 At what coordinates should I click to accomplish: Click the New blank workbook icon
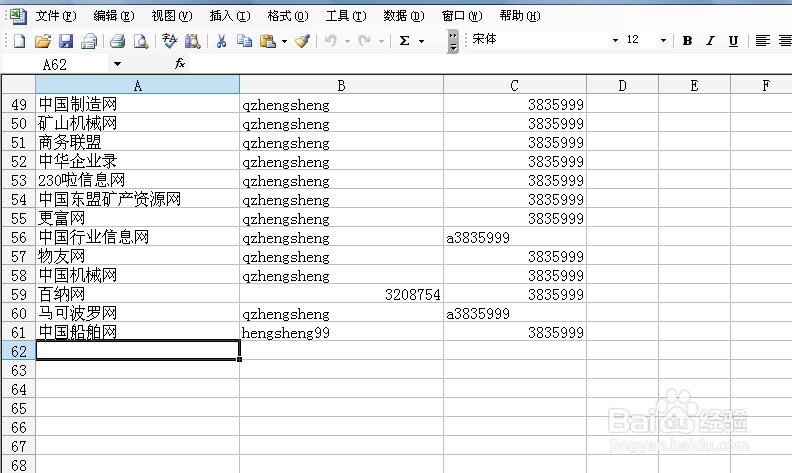pos(19,40)
